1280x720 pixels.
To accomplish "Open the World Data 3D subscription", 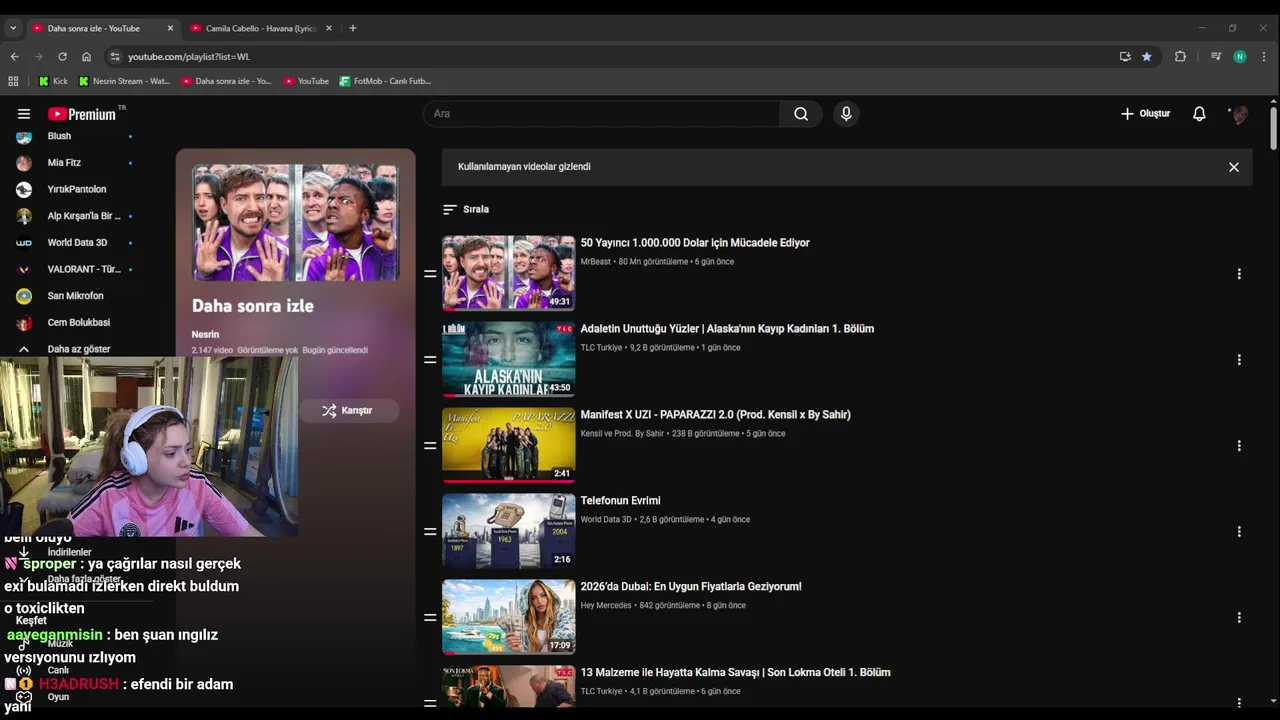I will point(75,242).
